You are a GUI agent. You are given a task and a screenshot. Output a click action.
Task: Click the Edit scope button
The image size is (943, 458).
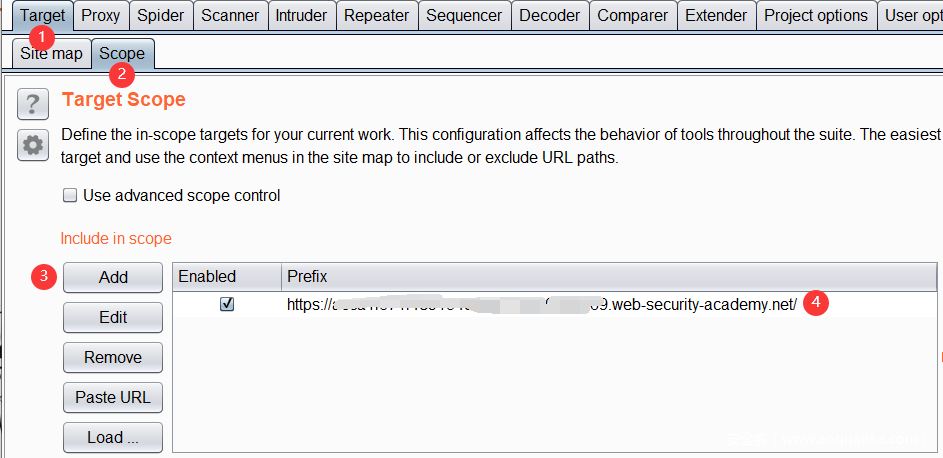(113, 317)
